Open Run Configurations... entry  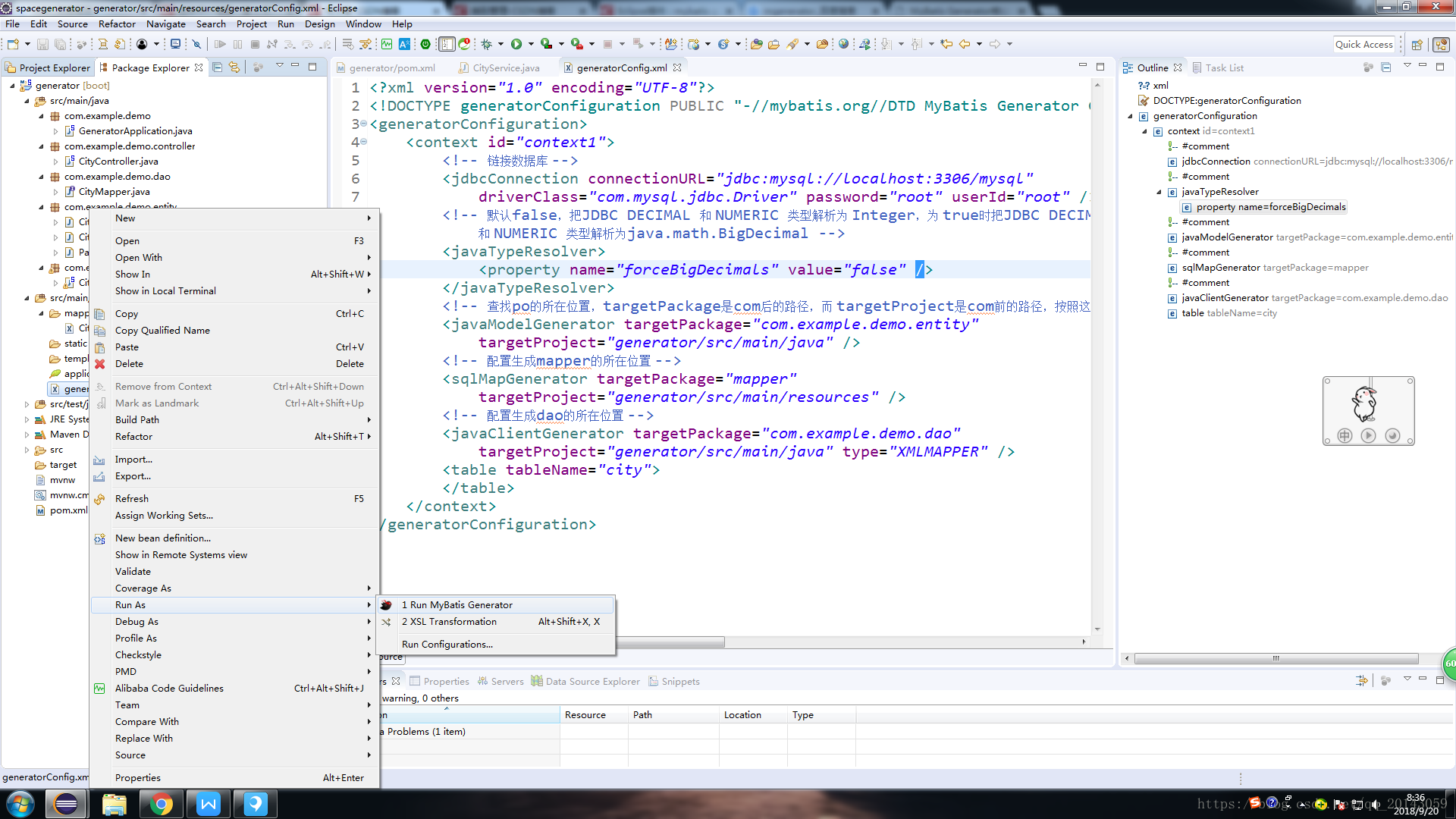[496, 645]
